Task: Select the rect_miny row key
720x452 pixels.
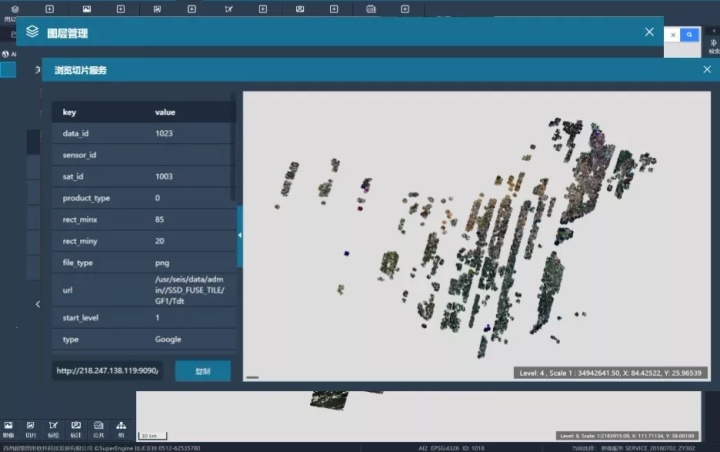Action: (80, 241)
